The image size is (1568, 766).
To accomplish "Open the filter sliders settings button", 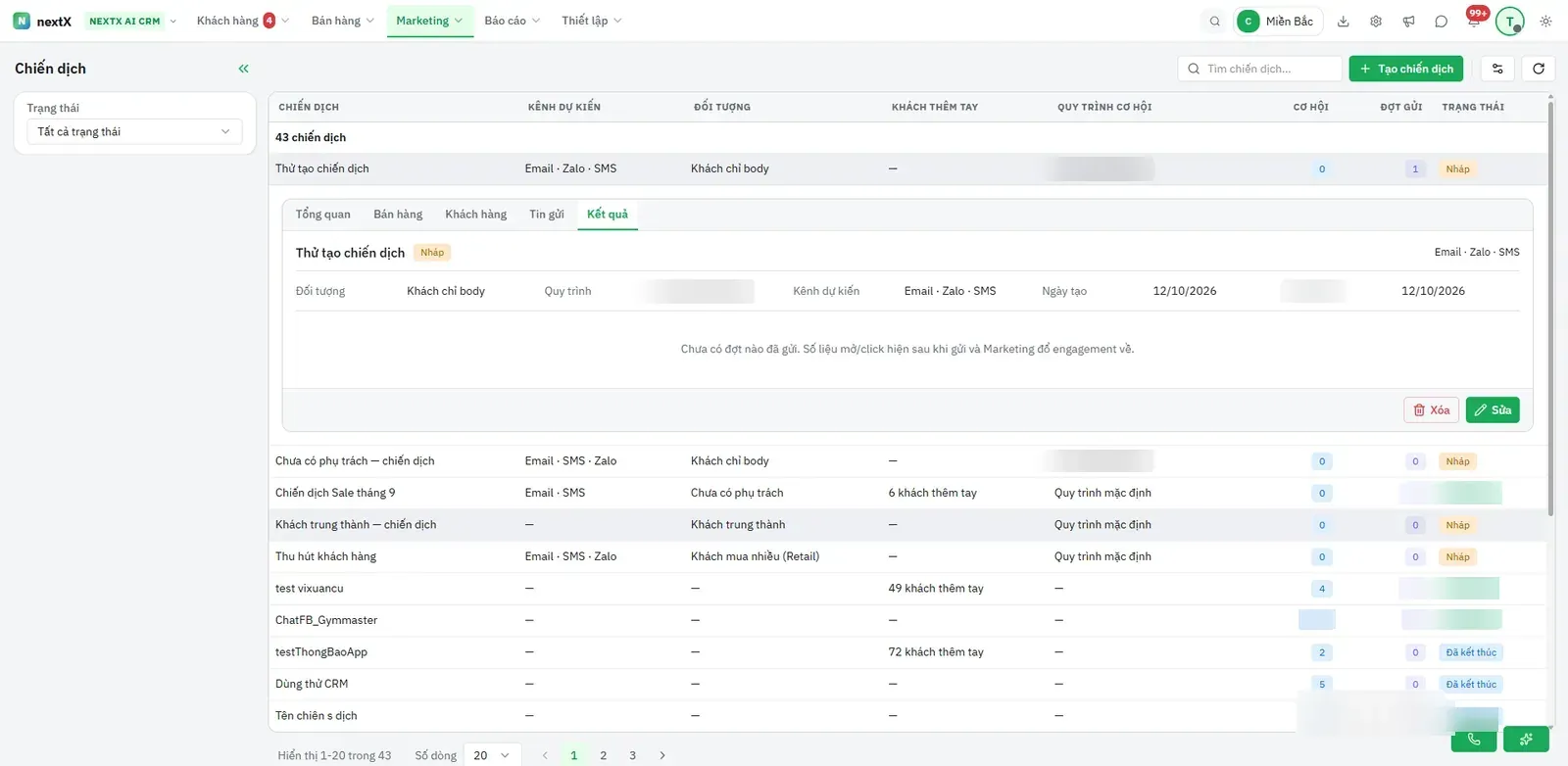I will click(1497, 69).
